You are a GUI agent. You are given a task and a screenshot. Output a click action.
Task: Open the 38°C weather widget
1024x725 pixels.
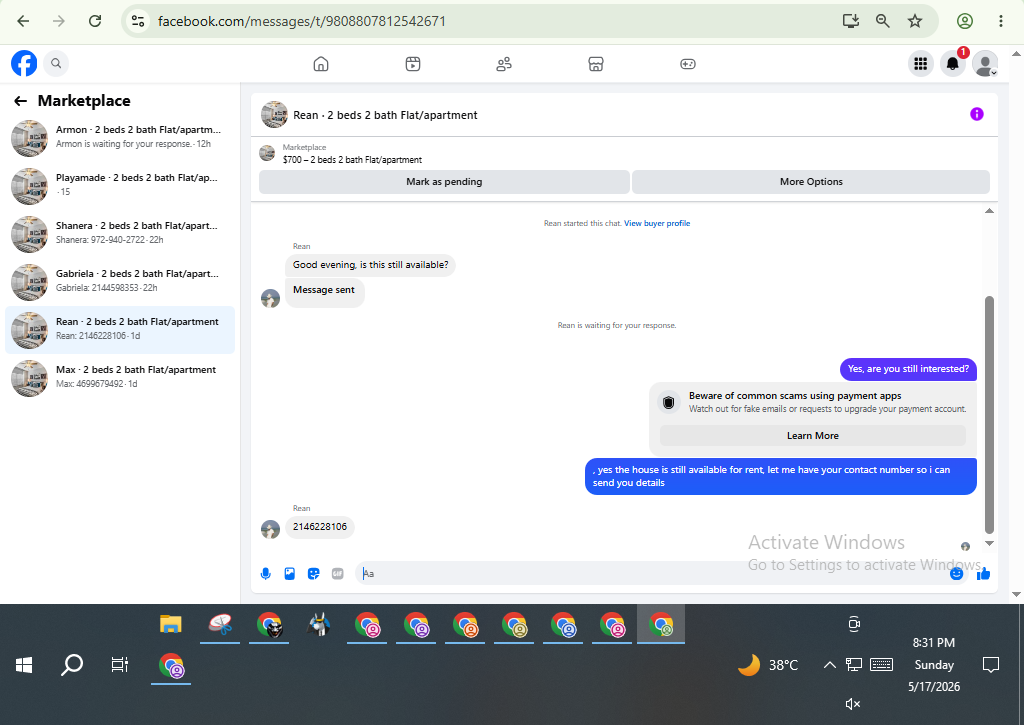pyautogui.click(x=768, y=665)
